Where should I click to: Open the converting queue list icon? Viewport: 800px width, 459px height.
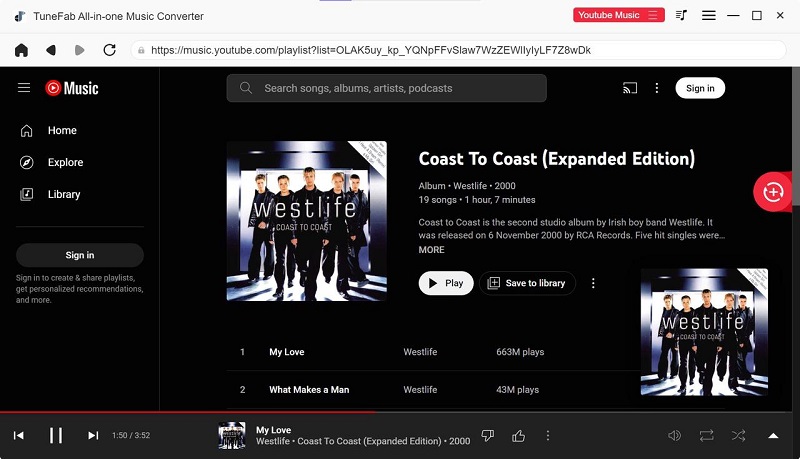point(681,15)
